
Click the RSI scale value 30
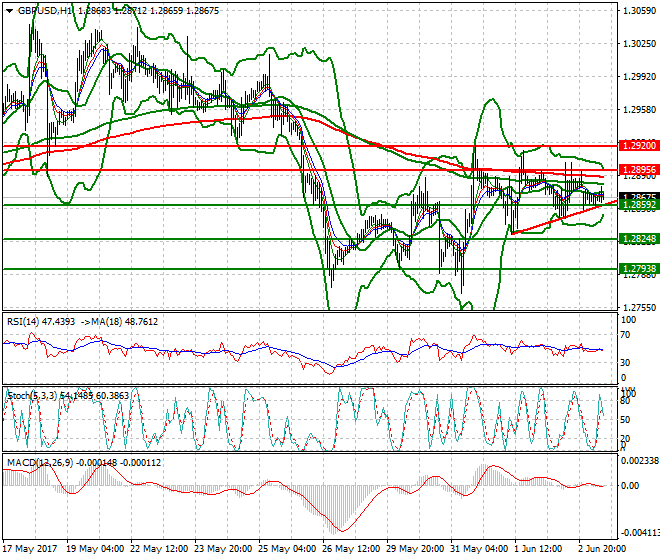pos(625,363)
